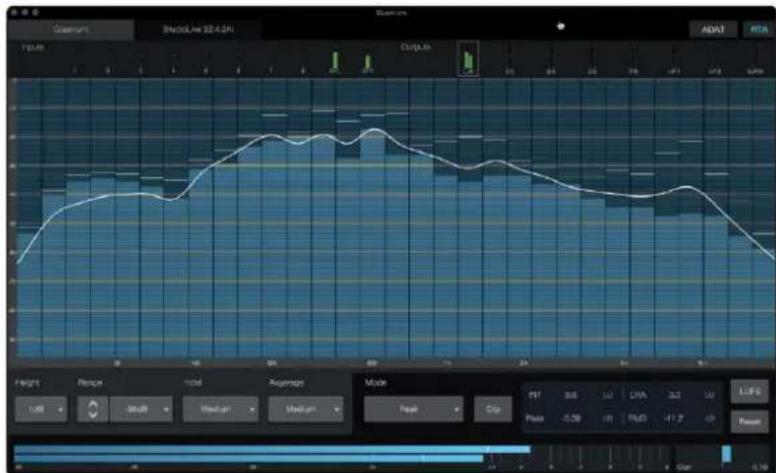
Task: Open the Mode dropdown showing Peak
Action: tap(414, 409)
